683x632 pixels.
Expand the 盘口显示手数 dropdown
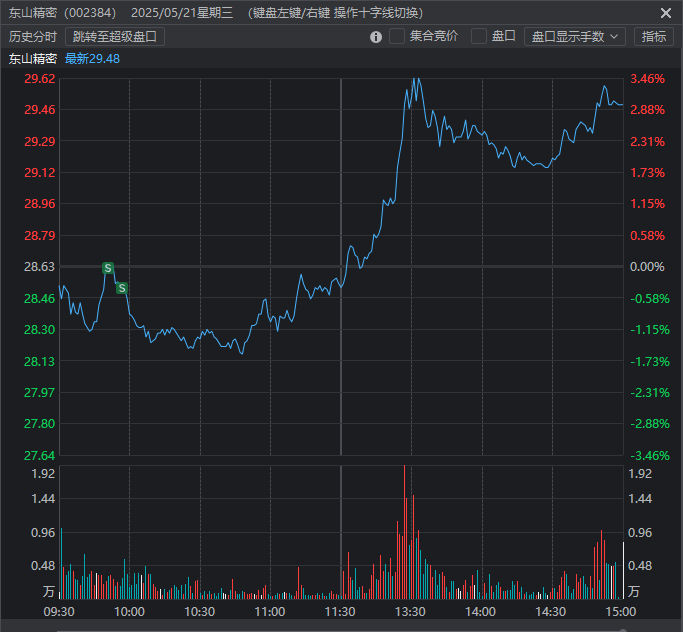[574, 37]
